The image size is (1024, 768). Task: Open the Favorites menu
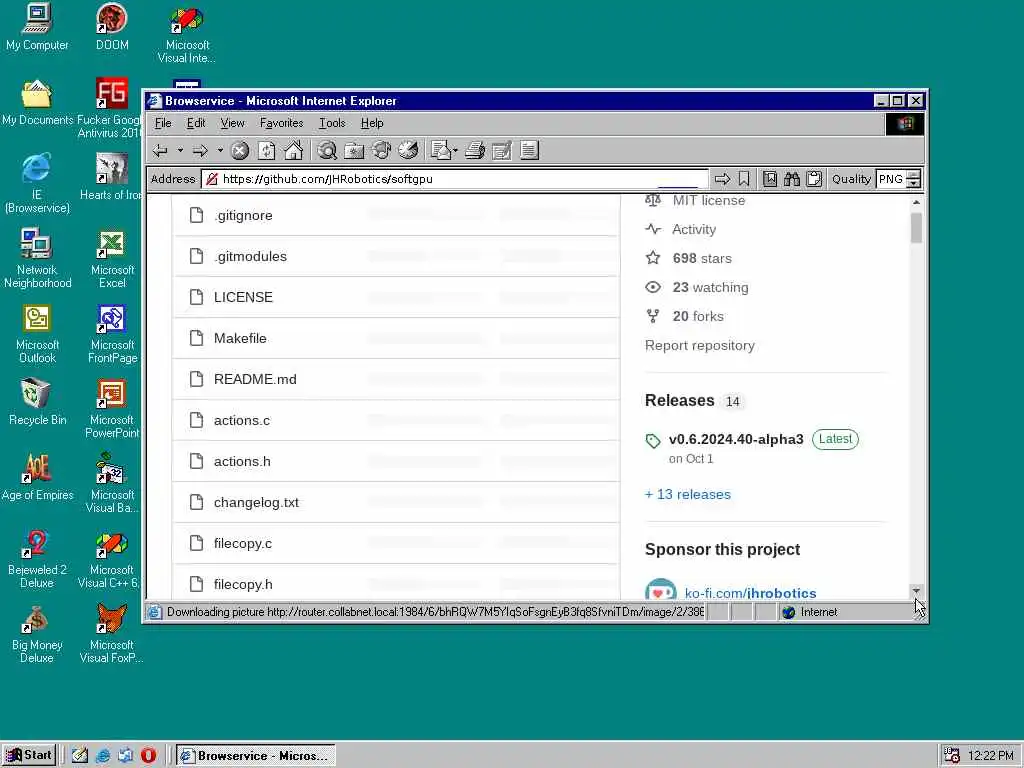[x=281, y=123]
